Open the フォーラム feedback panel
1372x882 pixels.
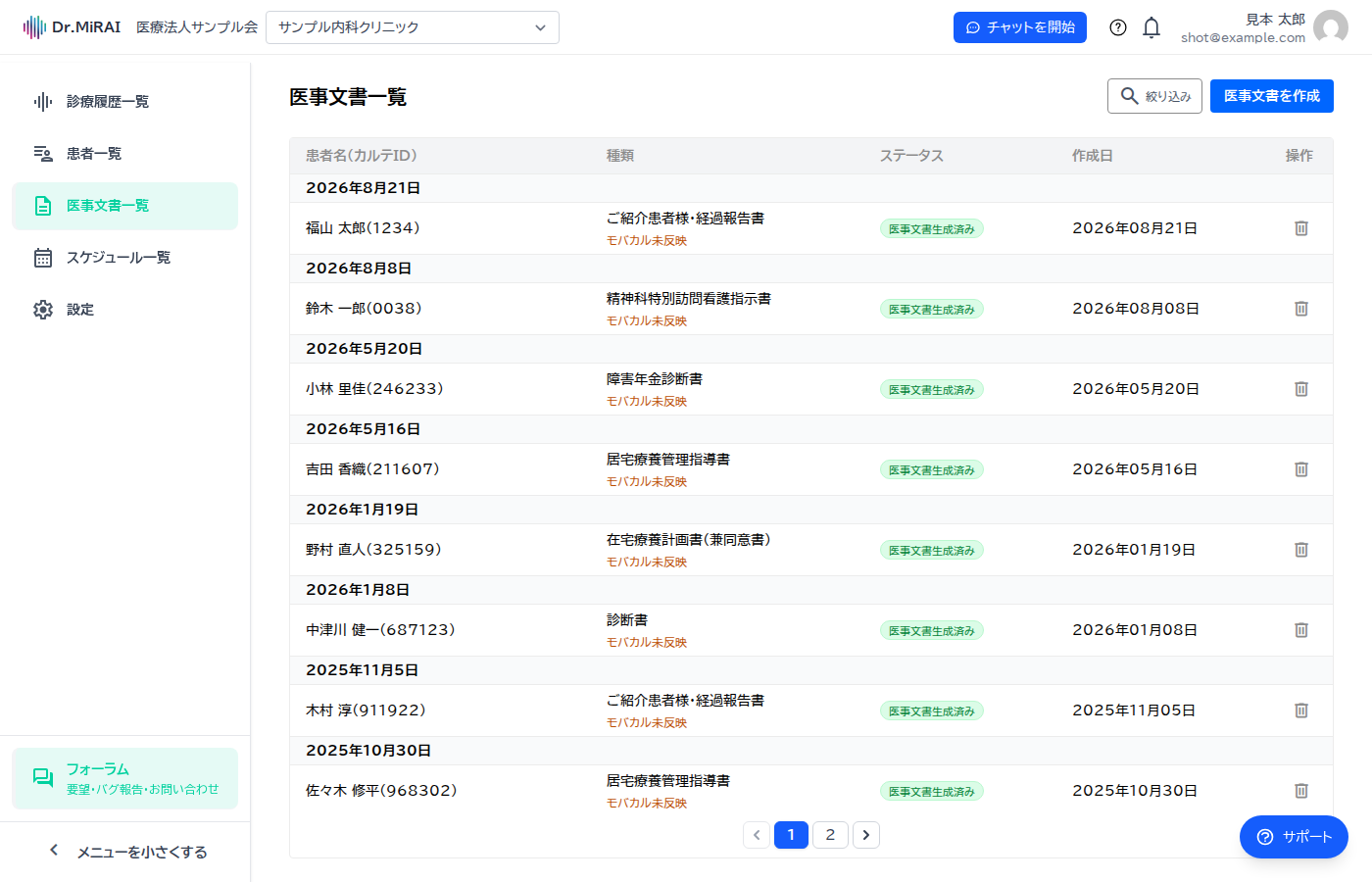[125, 779]
